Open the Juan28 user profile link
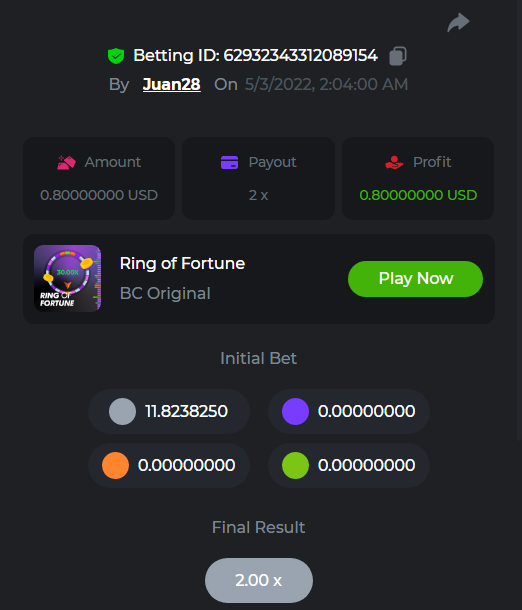 click(x=172, y=84)
